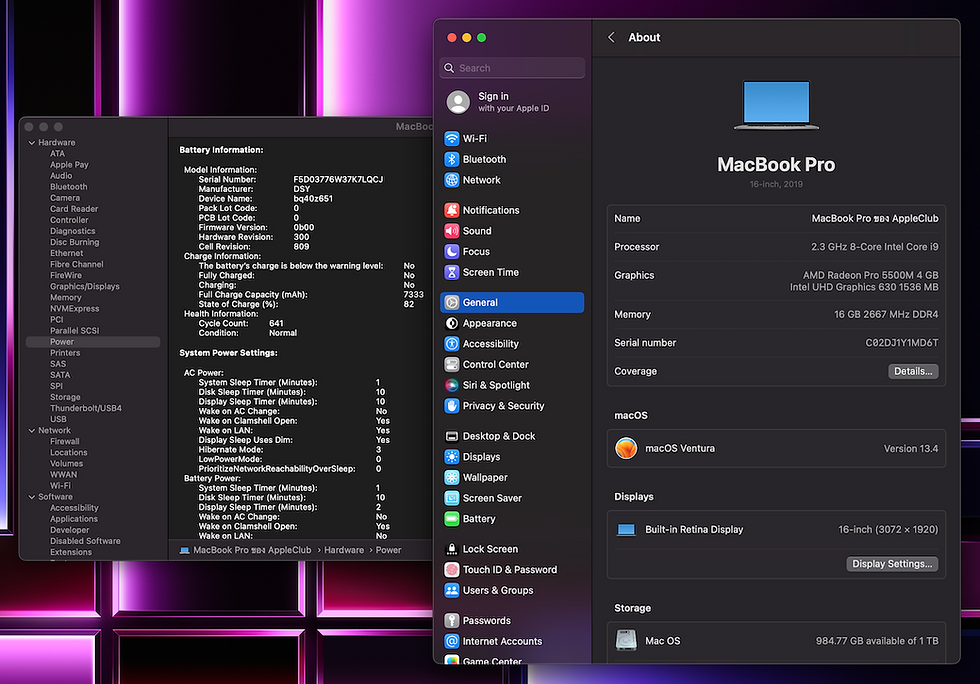Screen dimensions: 980x684
Task: Click MacBook Pro in System Information path bar
Action: point(246,550)
